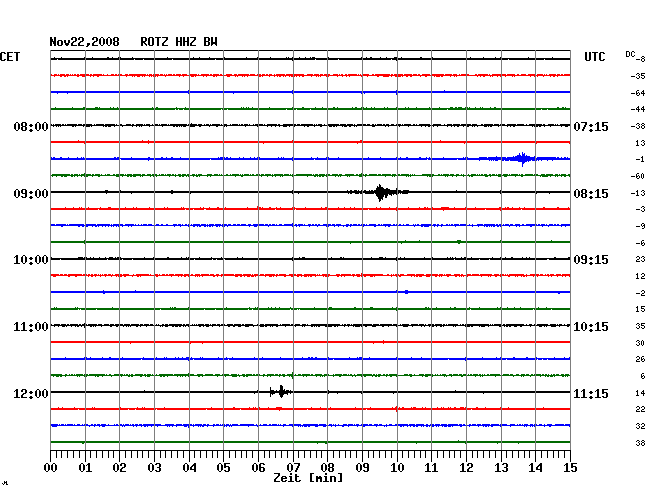Image resolution: width=650 pixels, height=494 pixels.
Task: Click the seismic event on the 12:00 black trace
Action: coord(281,392)
